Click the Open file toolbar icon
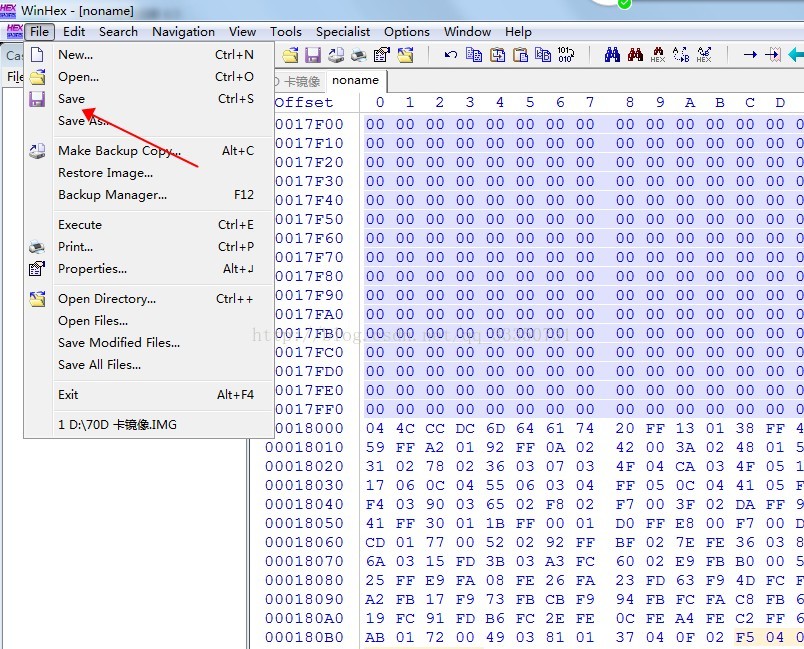The image size is (804, 649). 290,55
